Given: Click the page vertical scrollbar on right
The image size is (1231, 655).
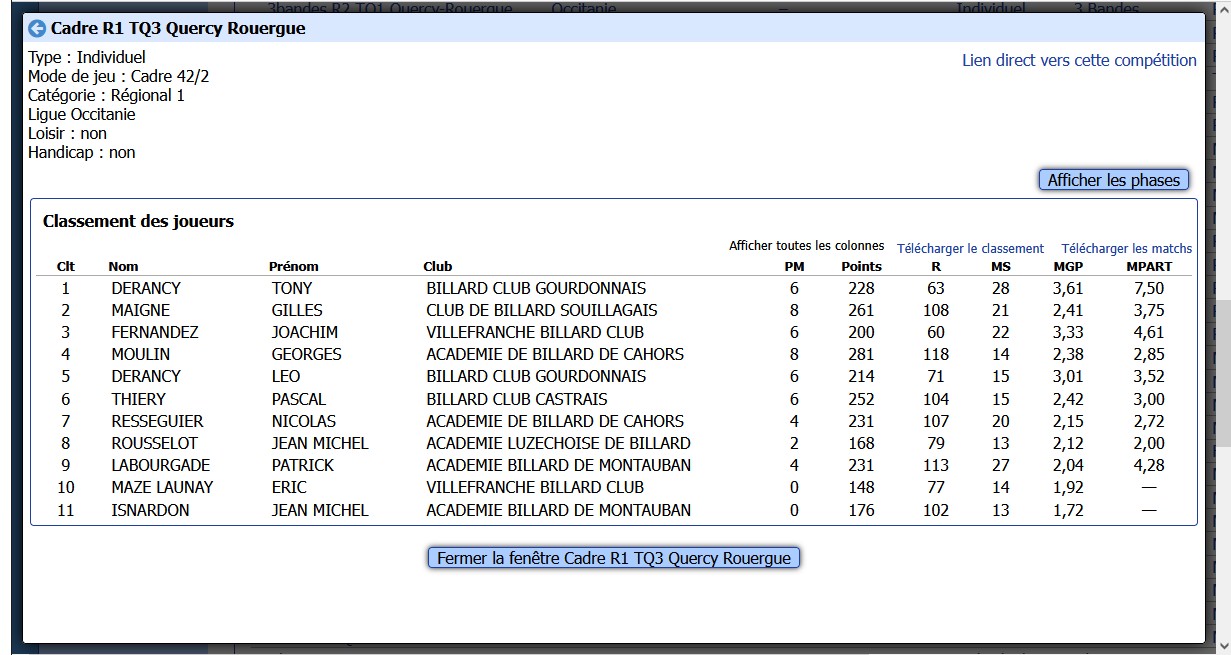Looking at the screenshot, I should click(x=1221, y=370).
